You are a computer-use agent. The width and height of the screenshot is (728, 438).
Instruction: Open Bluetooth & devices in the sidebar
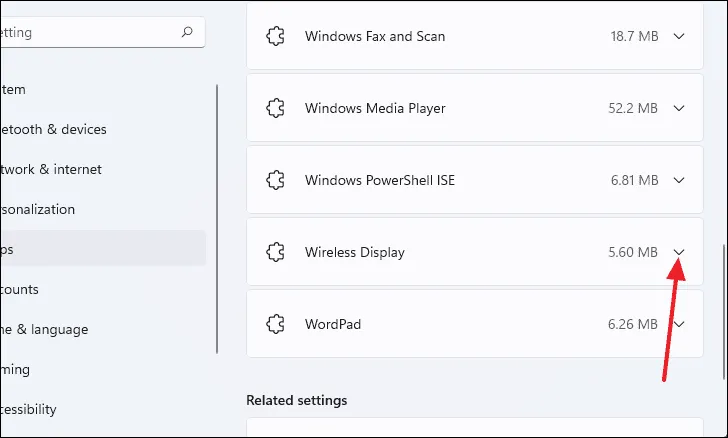click(x=55, y=129)
